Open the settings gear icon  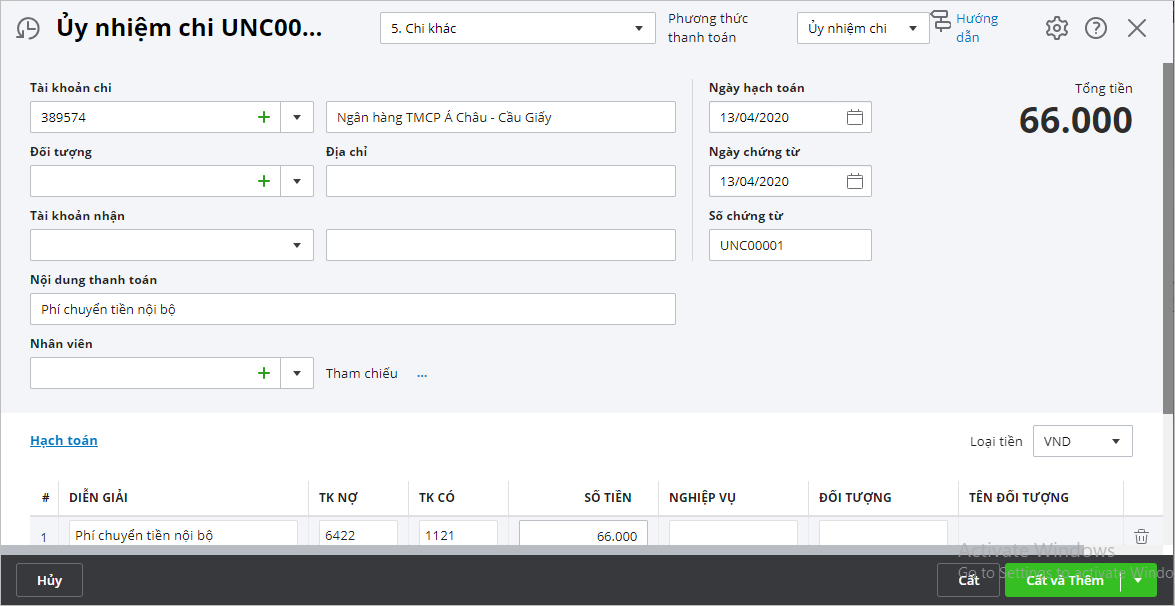pos(1056,28)
